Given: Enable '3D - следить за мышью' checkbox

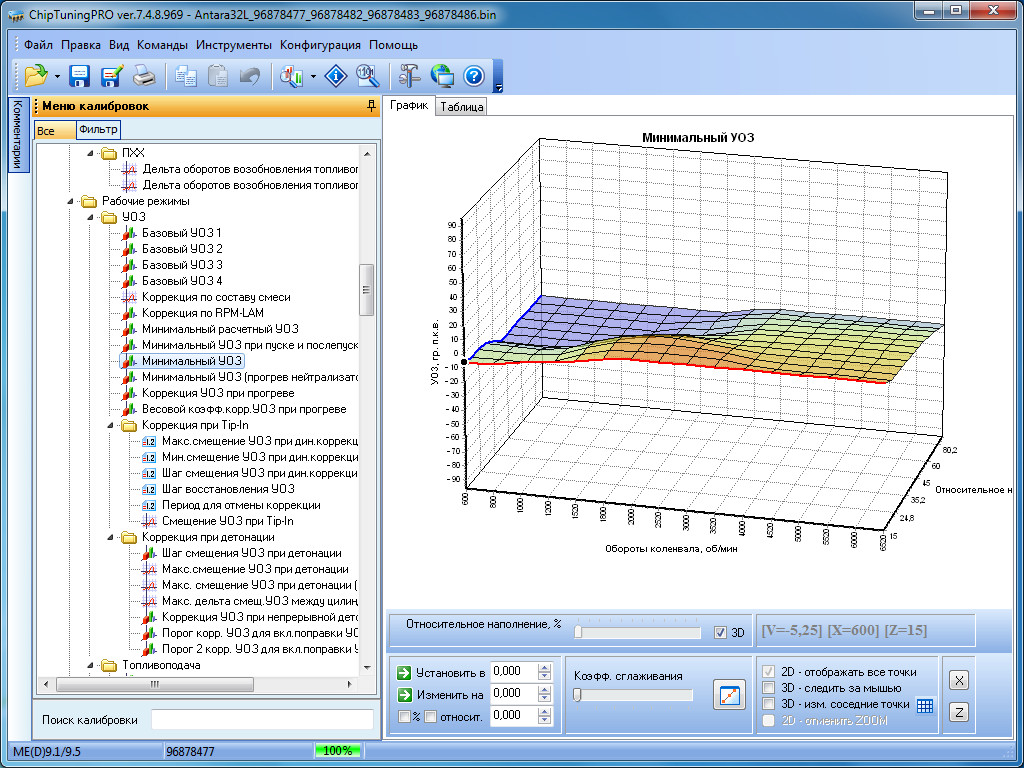Looking at the screenshot, I should coord(768,688).
